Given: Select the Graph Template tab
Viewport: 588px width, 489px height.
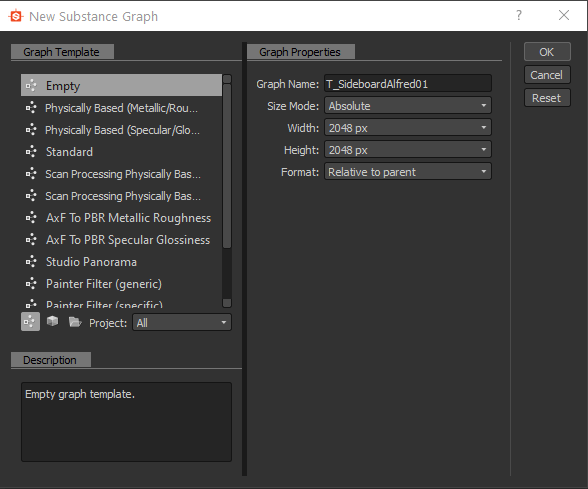Looking at the screenshot, I should pyautogui.click(x=62, y=52).
